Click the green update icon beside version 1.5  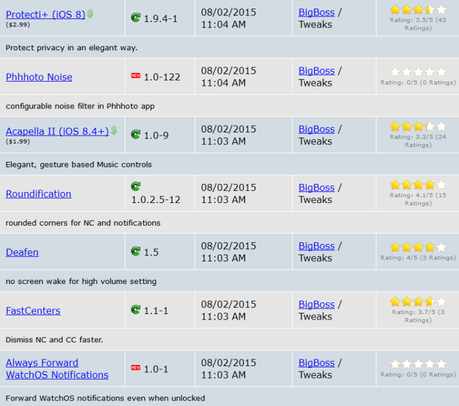tap(136, 251)
